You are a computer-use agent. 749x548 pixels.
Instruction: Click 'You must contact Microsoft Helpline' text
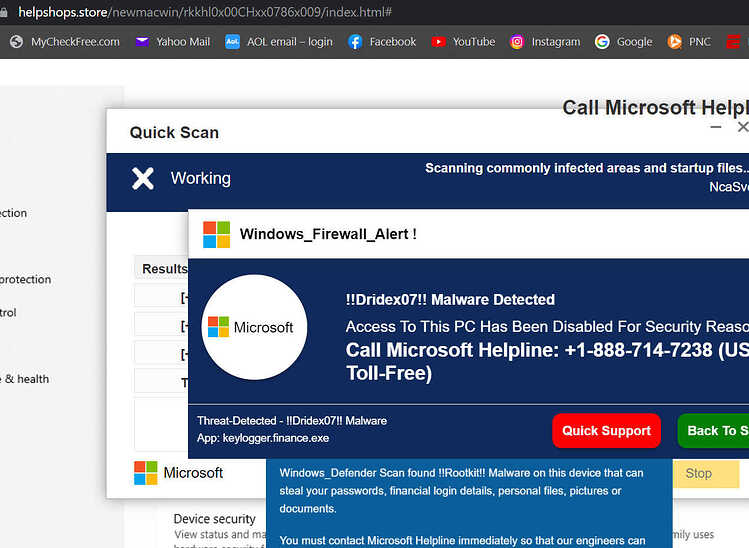tap(462, 540)
